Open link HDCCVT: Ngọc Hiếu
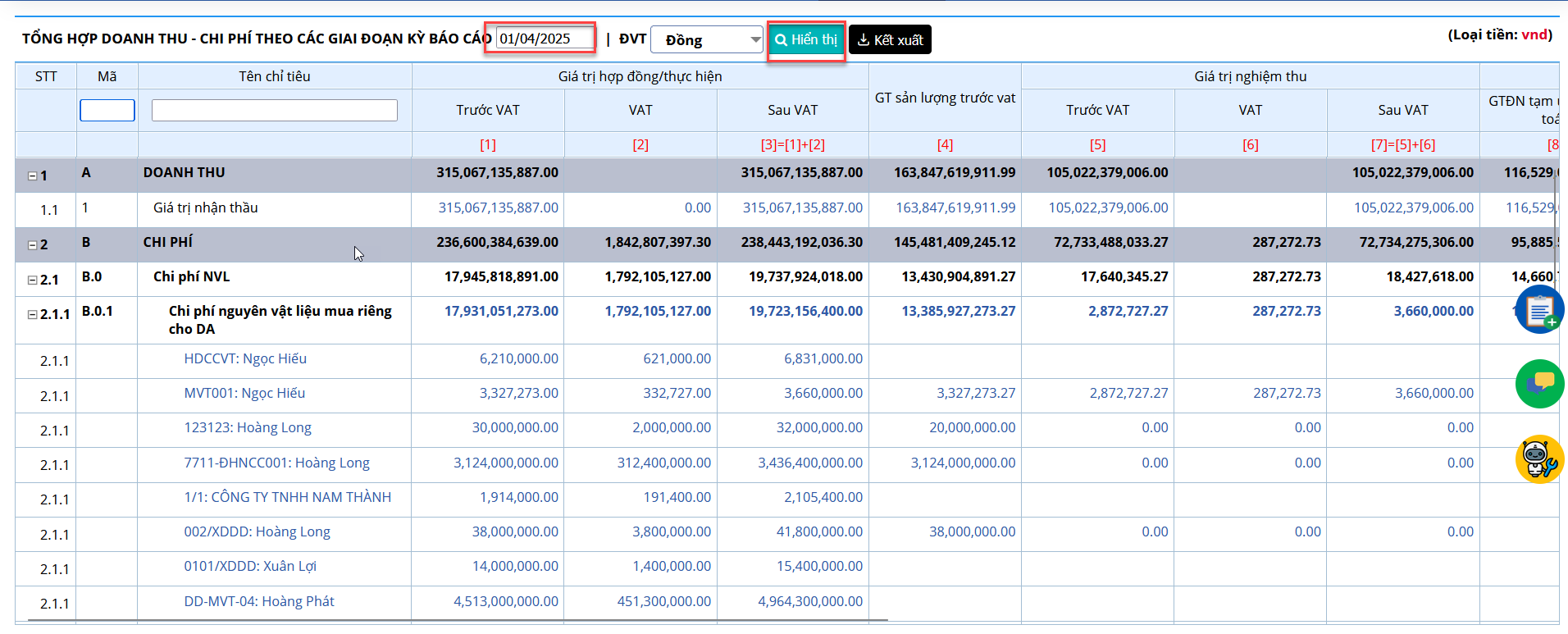Viewport: 1568px width, 634px height. (x=245, y=358)
